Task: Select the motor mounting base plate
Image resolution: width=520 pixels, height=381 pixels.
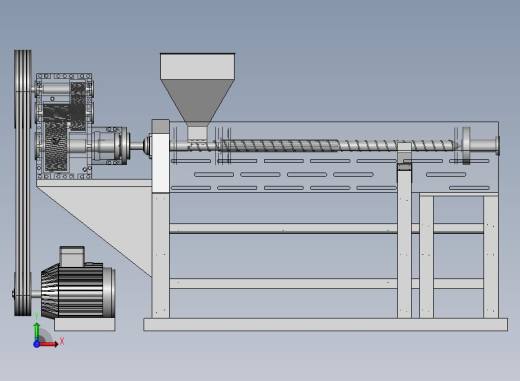Action: [x=85, y=324]
